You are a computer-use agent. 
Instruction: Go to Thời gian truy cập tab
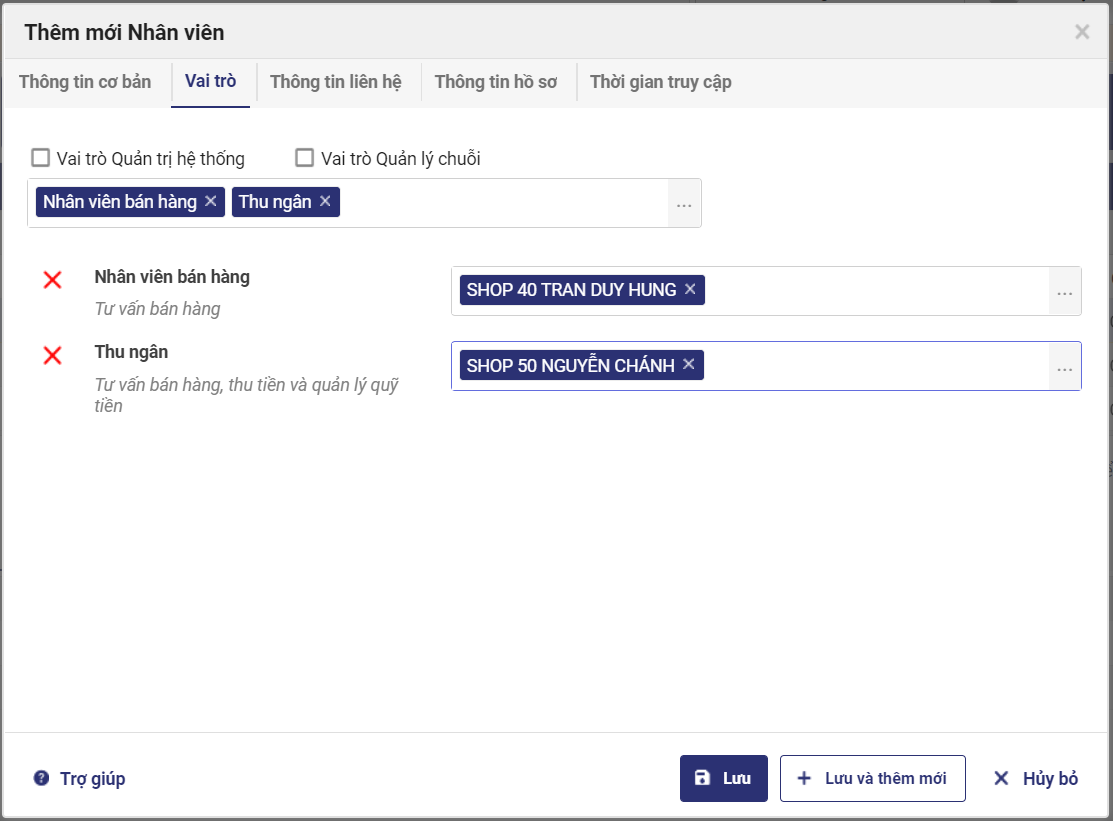click(660, 82)
